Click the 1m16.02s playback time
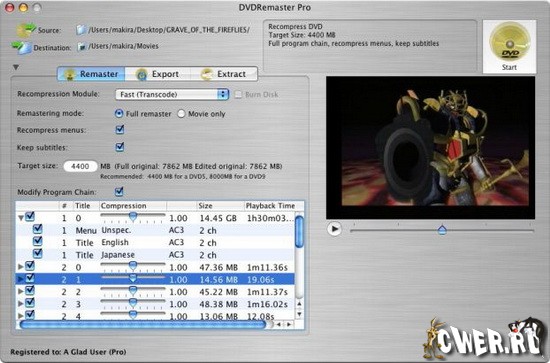550x363 pixels. click(267, 304)
